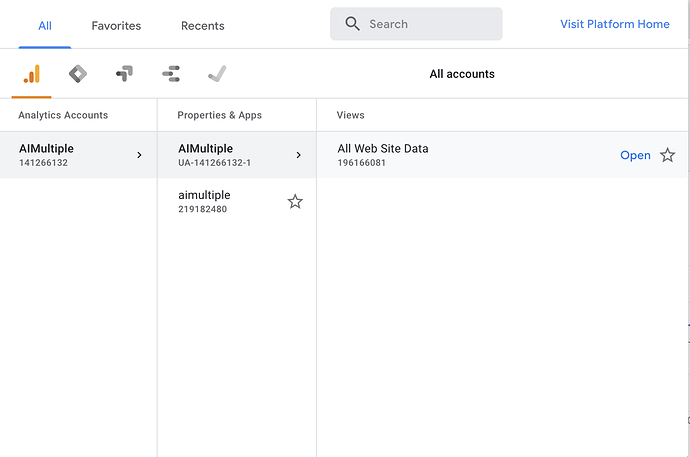Click the magnifier icon in Search

(352, 24)
